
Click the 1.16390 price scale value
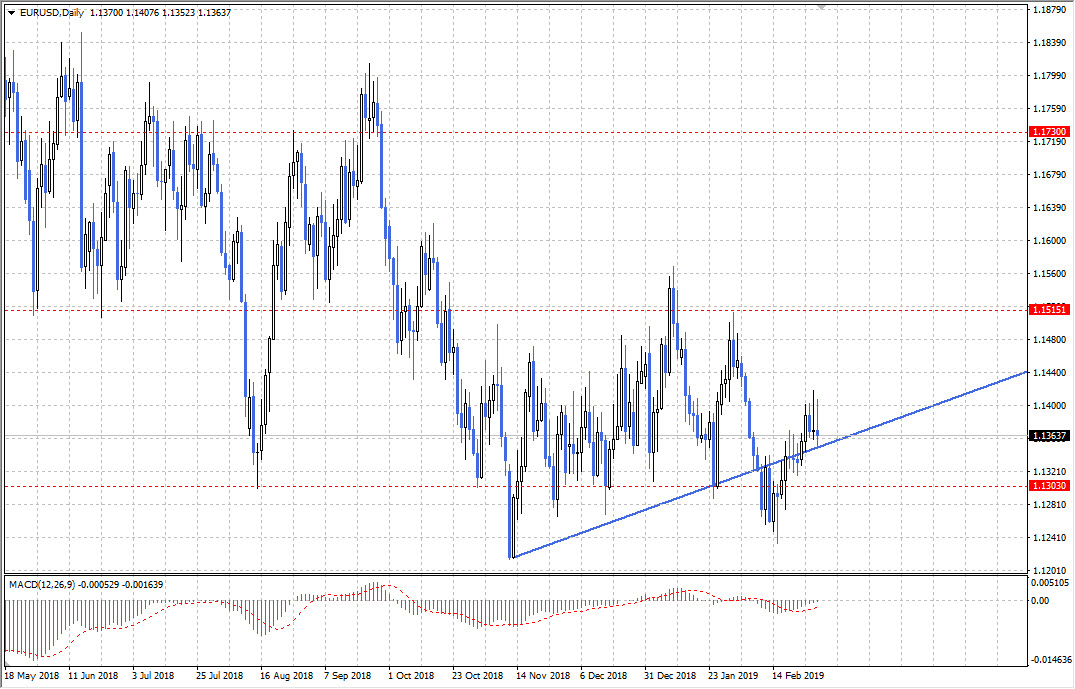click(x=1050, y=208)
